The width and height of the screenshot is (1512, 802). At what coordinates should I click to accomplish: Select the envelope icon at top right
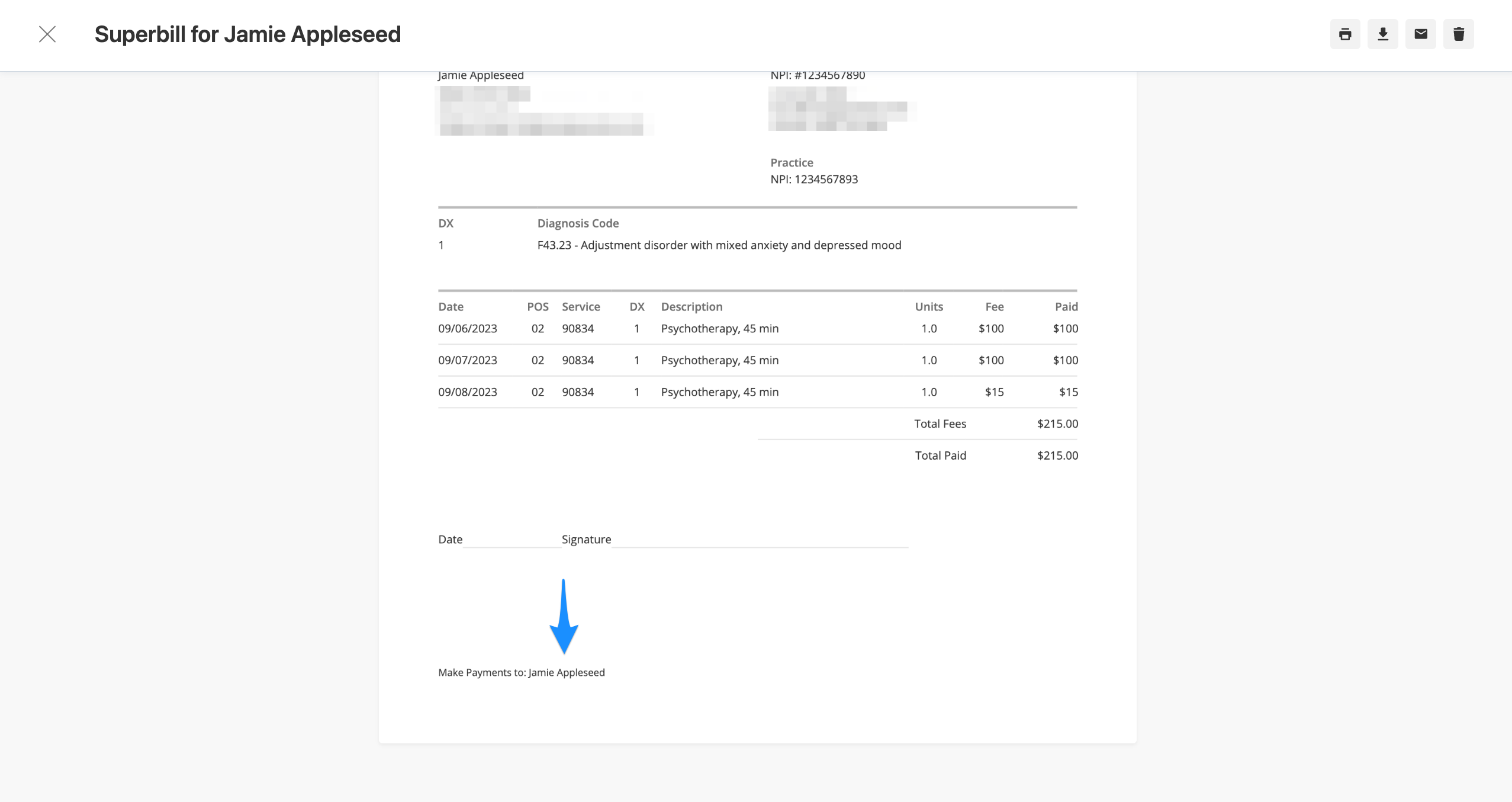[1421, 34]
